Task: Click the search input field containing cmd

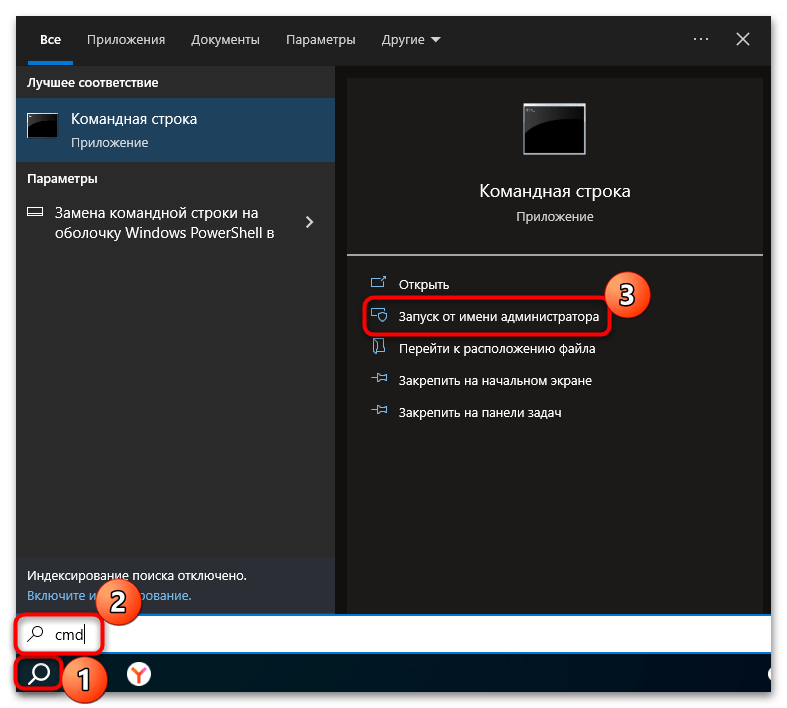Action: tap(400, 634)
